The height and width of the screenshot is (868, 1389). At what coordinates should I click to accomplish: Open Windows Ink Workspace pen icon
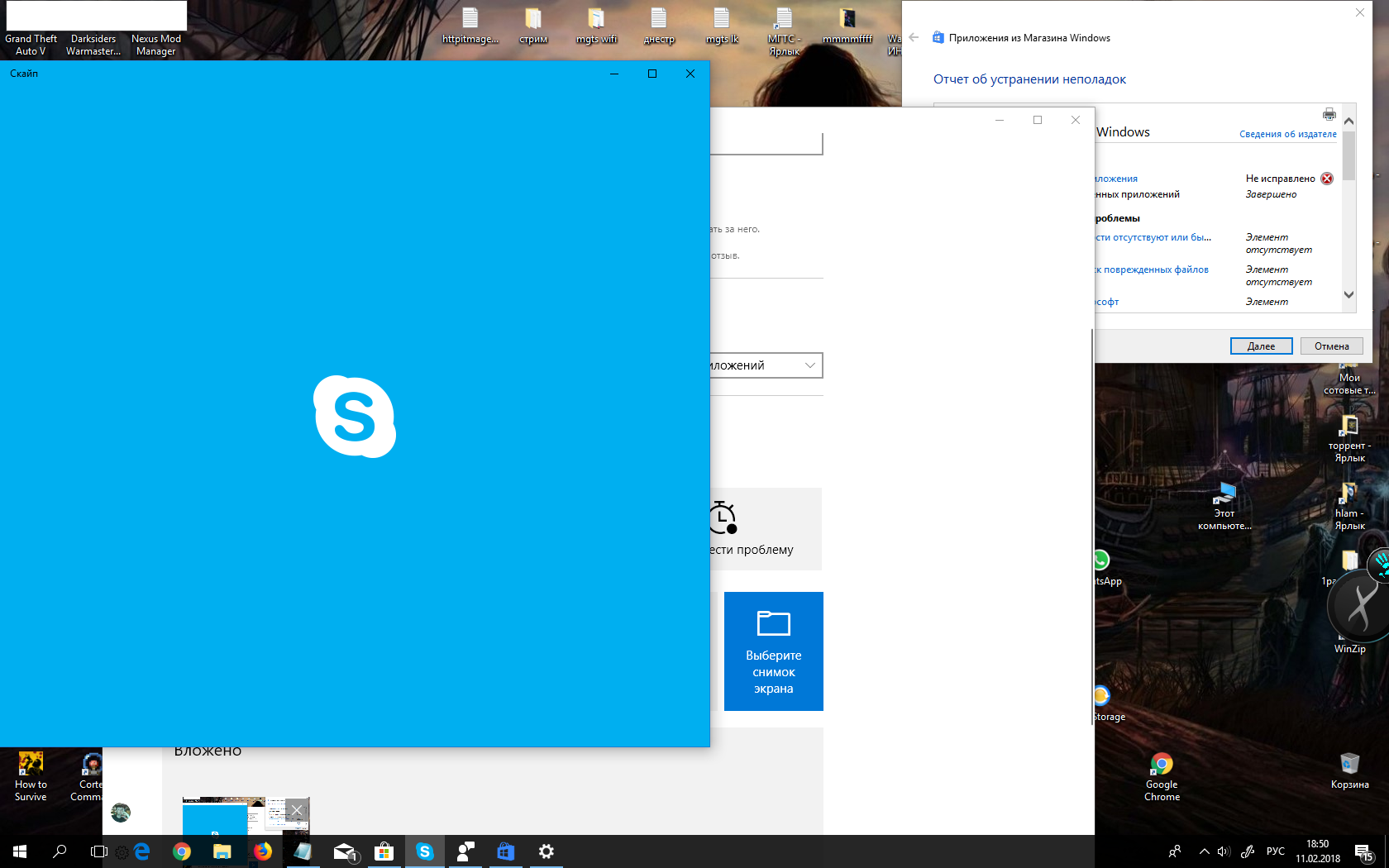1248,851
